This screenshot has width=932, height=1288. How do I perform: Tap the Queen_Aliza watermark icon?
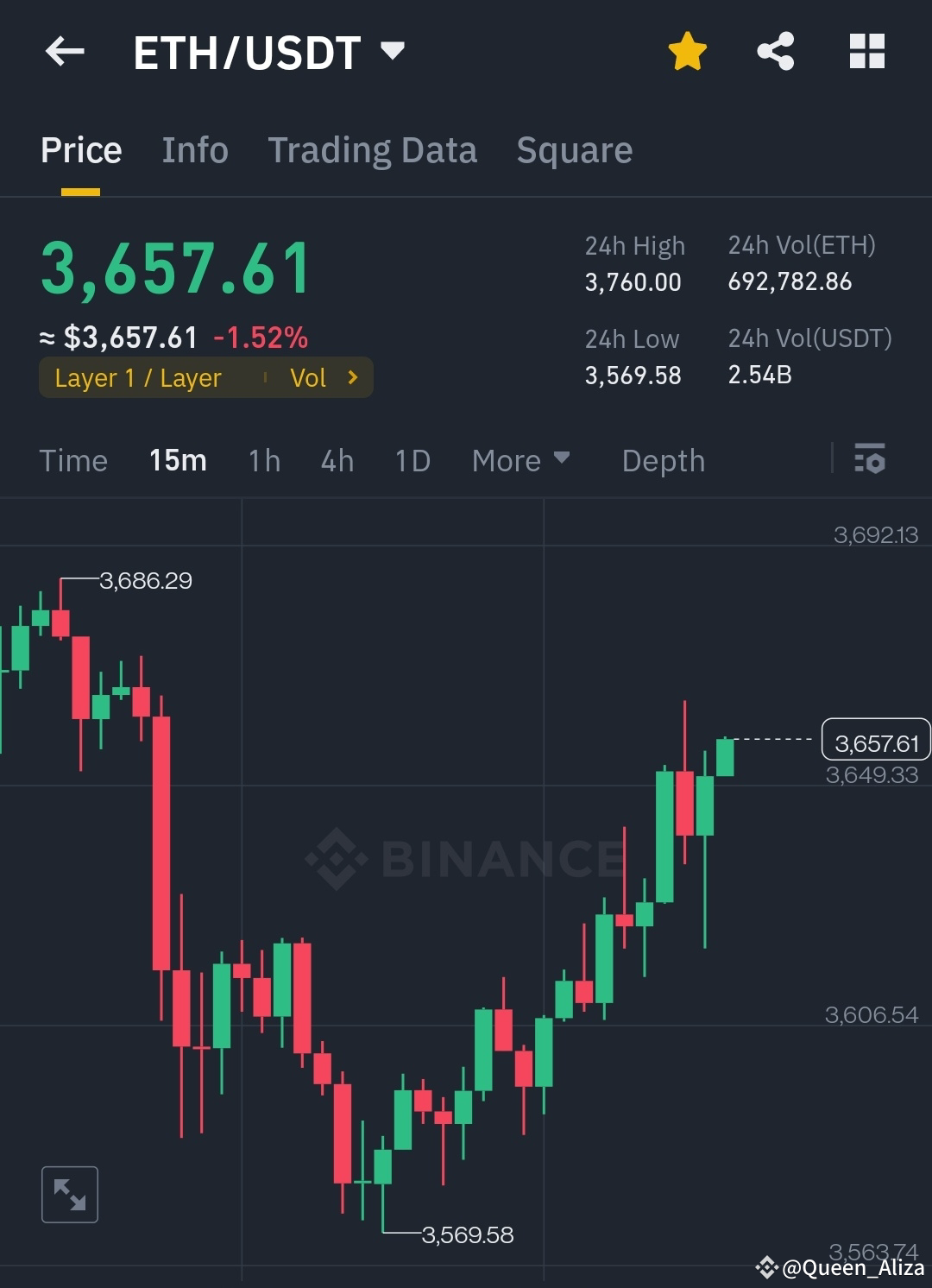[766, 1269]
